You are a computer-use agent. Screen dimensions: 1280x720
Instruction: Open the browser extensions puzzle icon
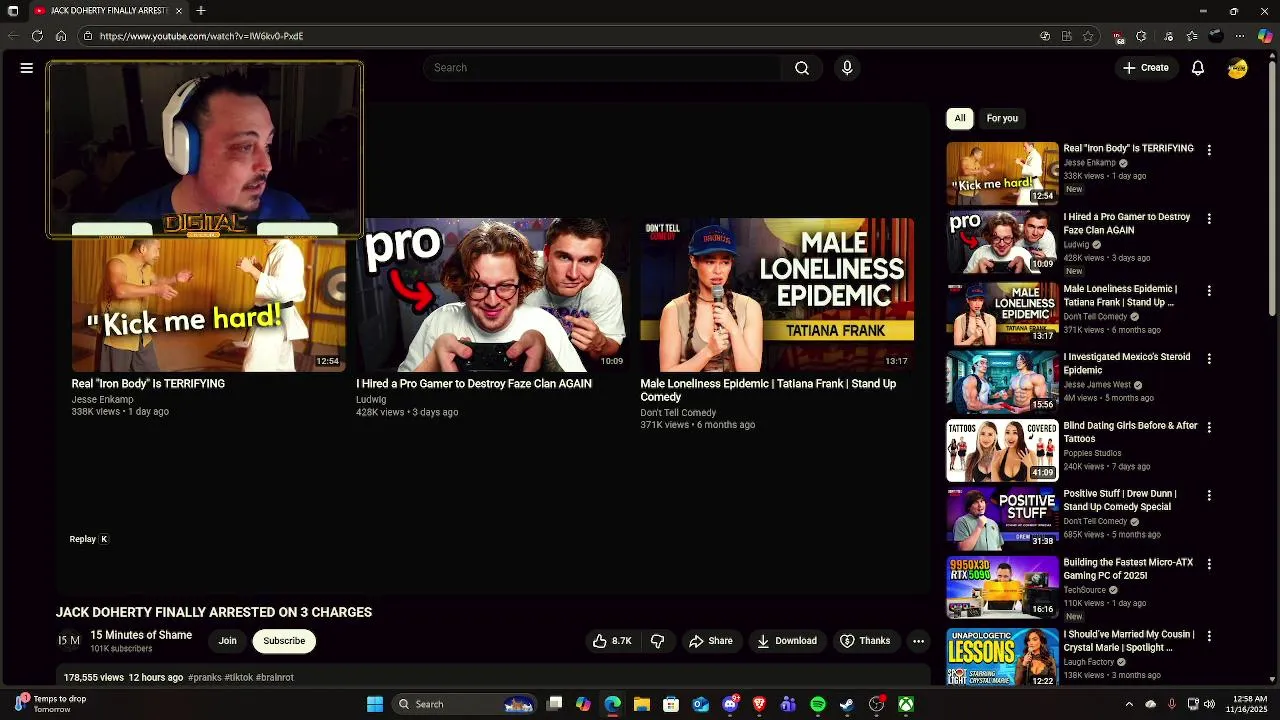[1141, 36]
